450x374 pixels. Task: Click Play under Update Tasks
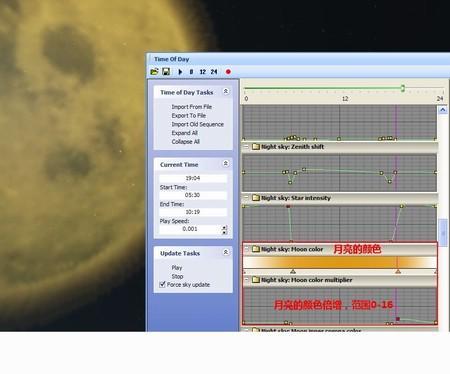(177, 268)
